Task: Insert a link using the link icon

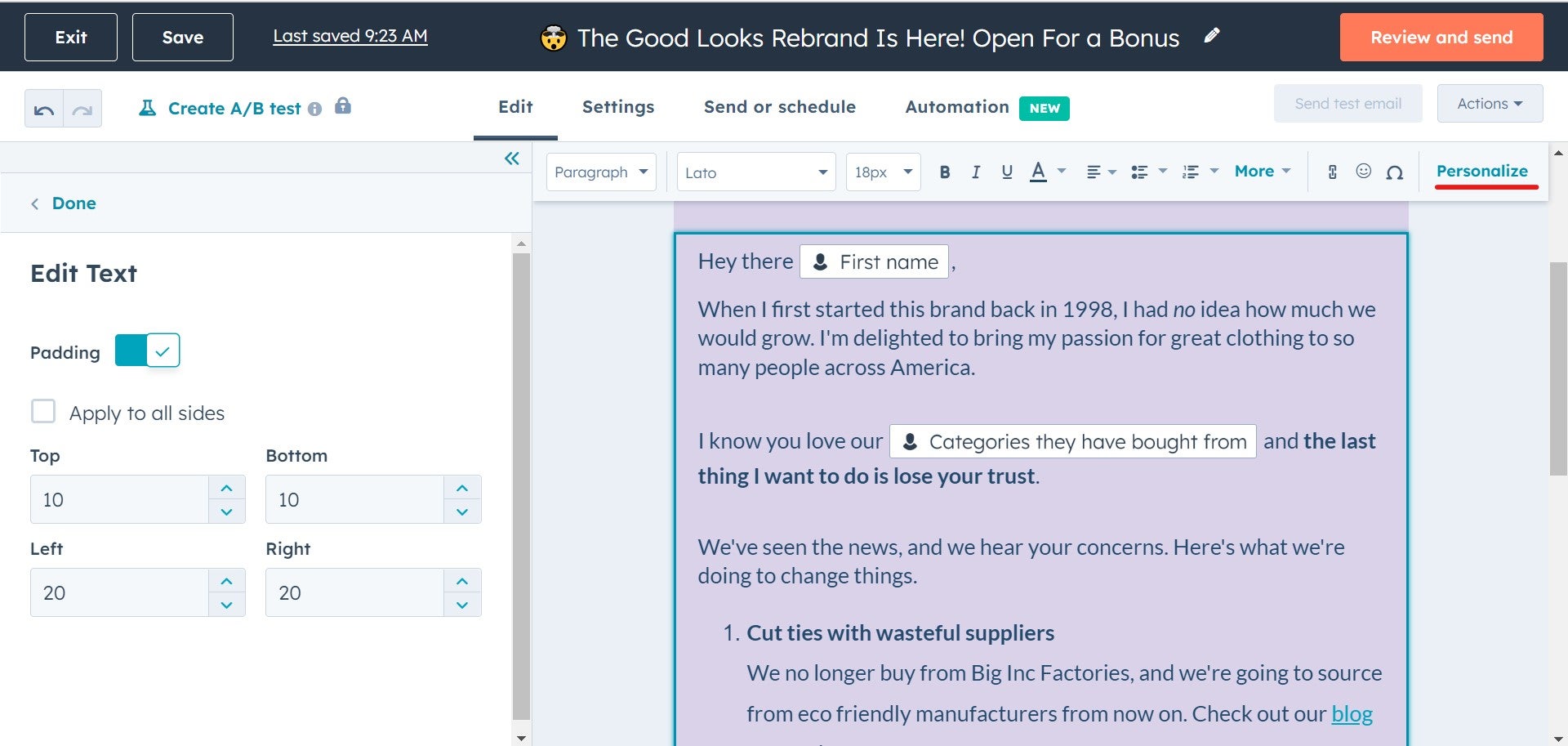Action: pos(1332,172)
